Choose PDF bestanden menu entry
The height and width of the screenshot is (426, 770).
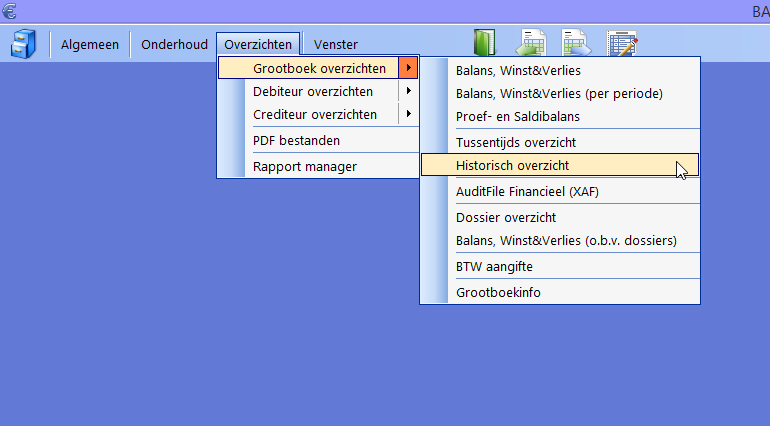[296, 140]
